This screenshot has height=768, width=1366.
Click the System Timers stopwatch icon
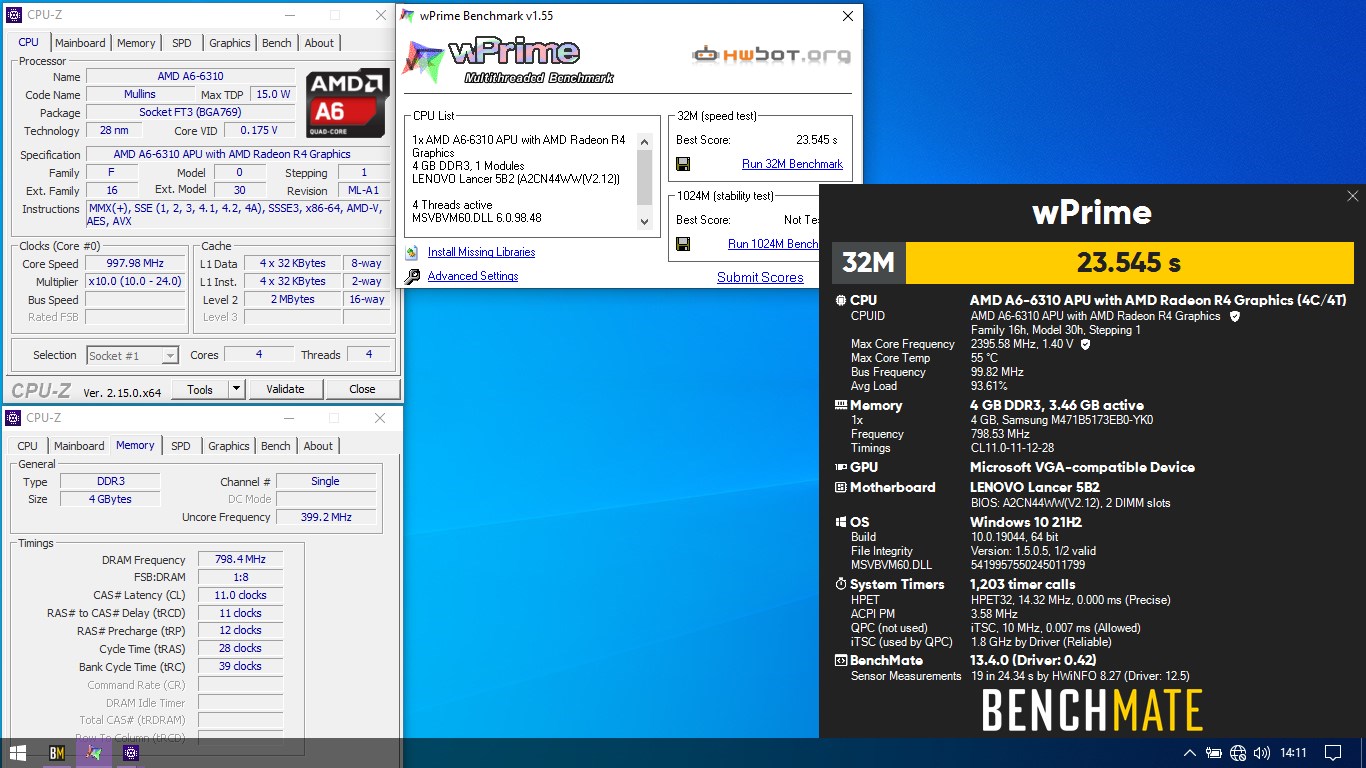point(840,584)
